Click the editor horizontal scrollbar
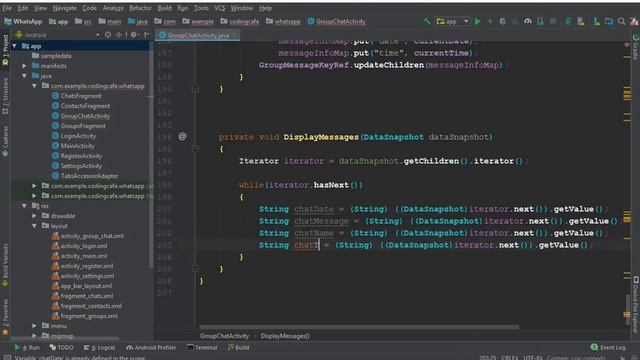Screen dimensions: 640x360 click(x=359, y=327)
